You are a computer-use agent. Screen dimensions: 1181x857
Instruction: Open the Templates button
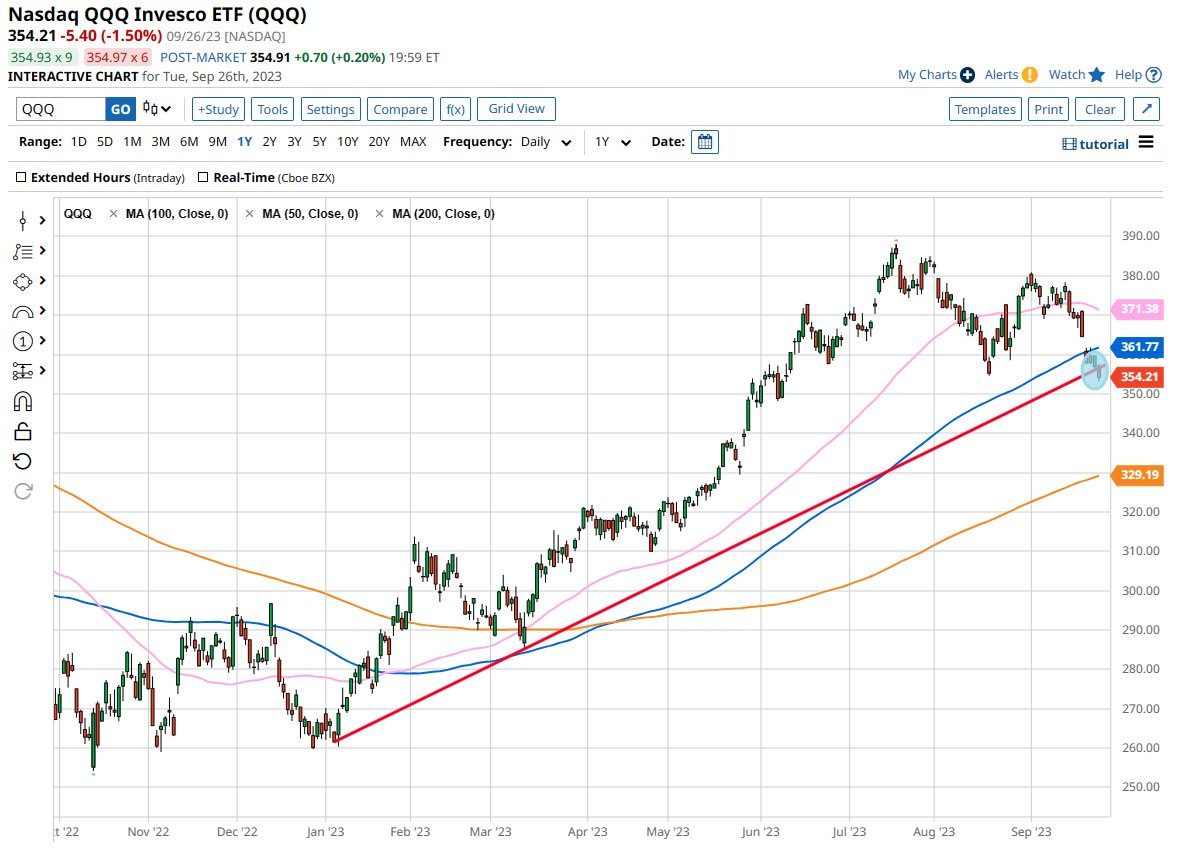pos(985,109)
